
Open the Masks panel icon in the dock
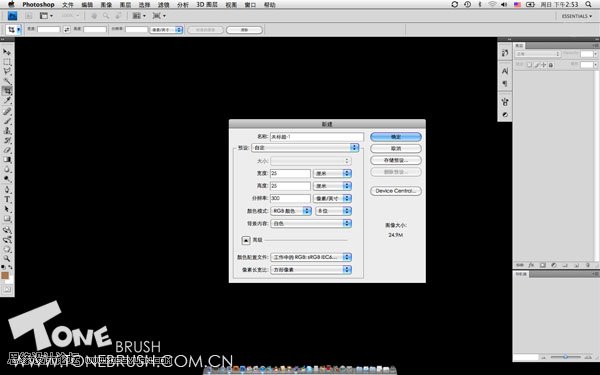point(505,114)
